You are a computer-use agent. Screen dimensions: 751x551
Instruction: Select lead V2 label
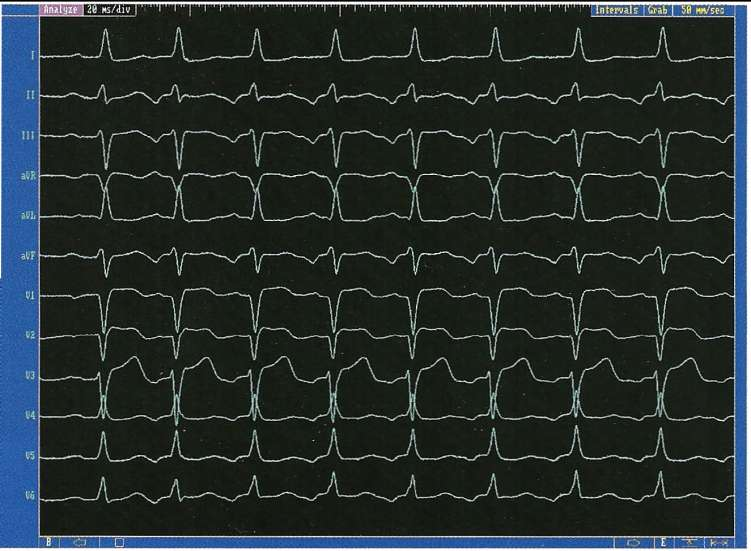(30, 335)
